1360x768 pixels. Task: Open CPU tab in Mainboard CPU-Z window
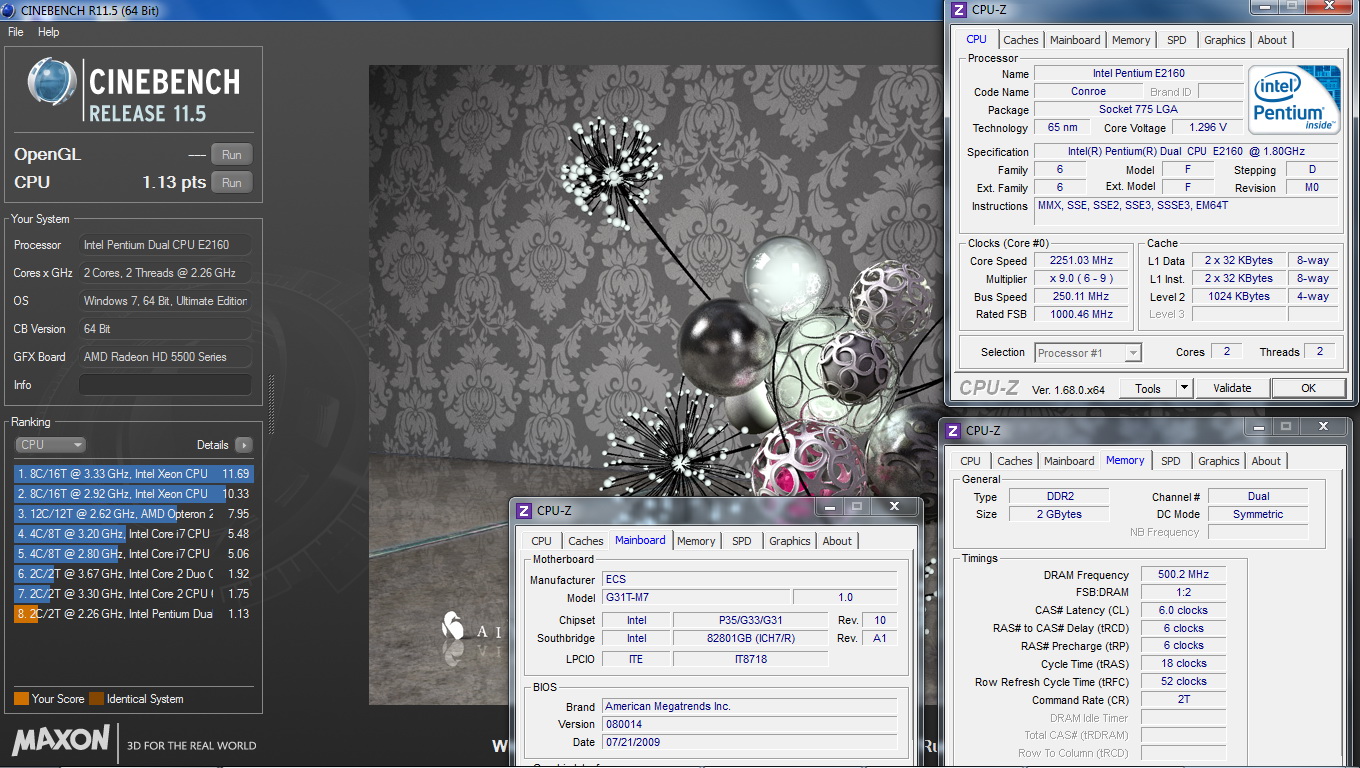point(541,541)
